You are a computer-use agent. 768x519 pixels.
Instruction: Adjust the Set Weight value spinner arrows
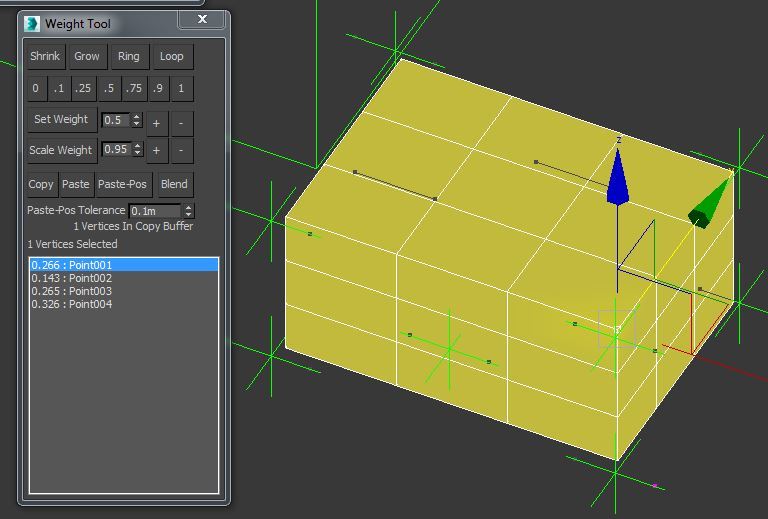(137, 121)
